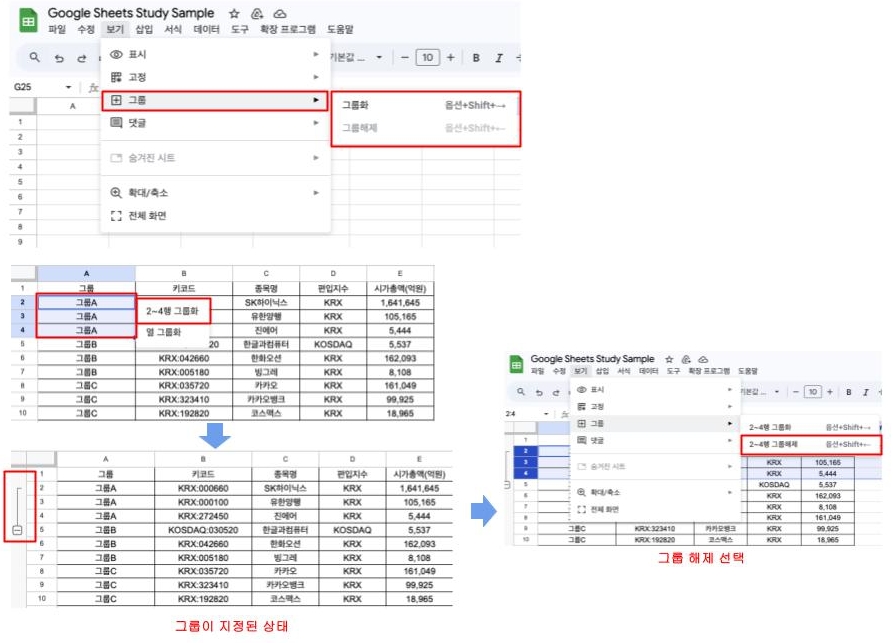The image size is (893, 643).
Task: Choose 2~4행 그룹해제 in the right screenshot submenu
Action: click(x=810, y=444)
